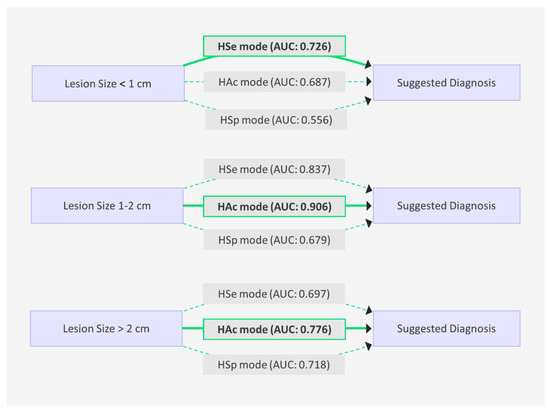The image size is (550, 412).
Task: Select the HSe mode (AUC: 0.697) label
Action: tap(274, 294)
